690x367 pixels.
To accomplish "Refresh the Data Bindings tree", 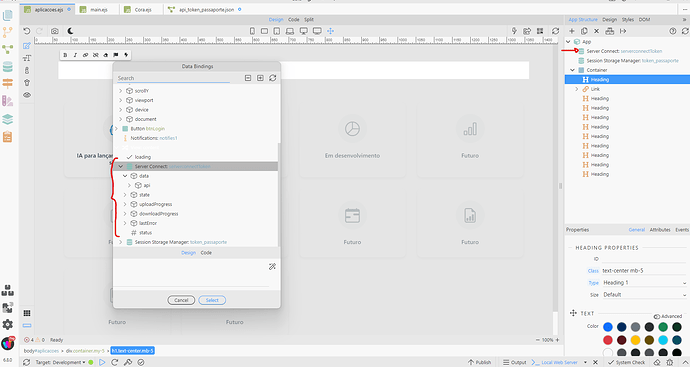I will 272,78.
